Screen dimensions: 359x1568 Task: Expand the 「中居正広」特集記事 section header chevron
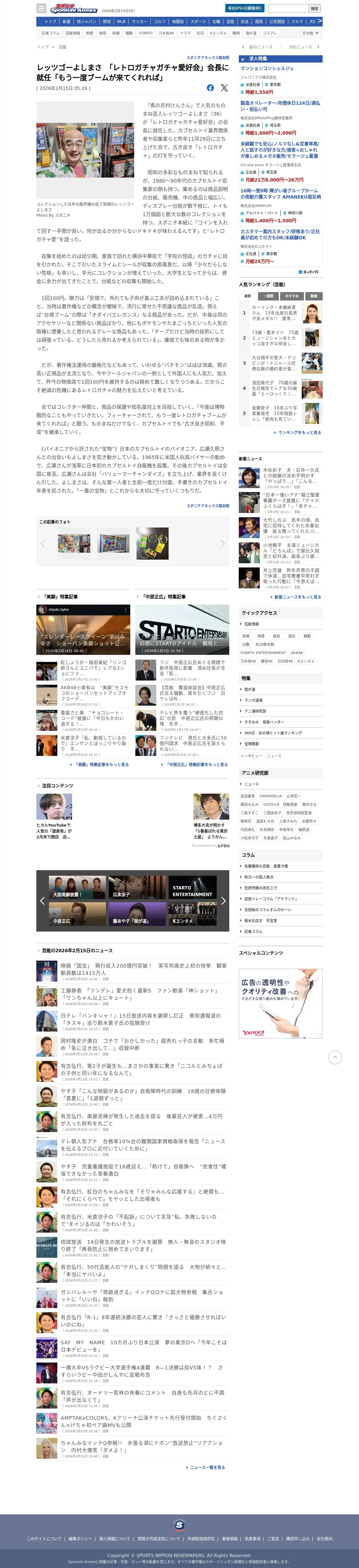(x=138, y=596)
